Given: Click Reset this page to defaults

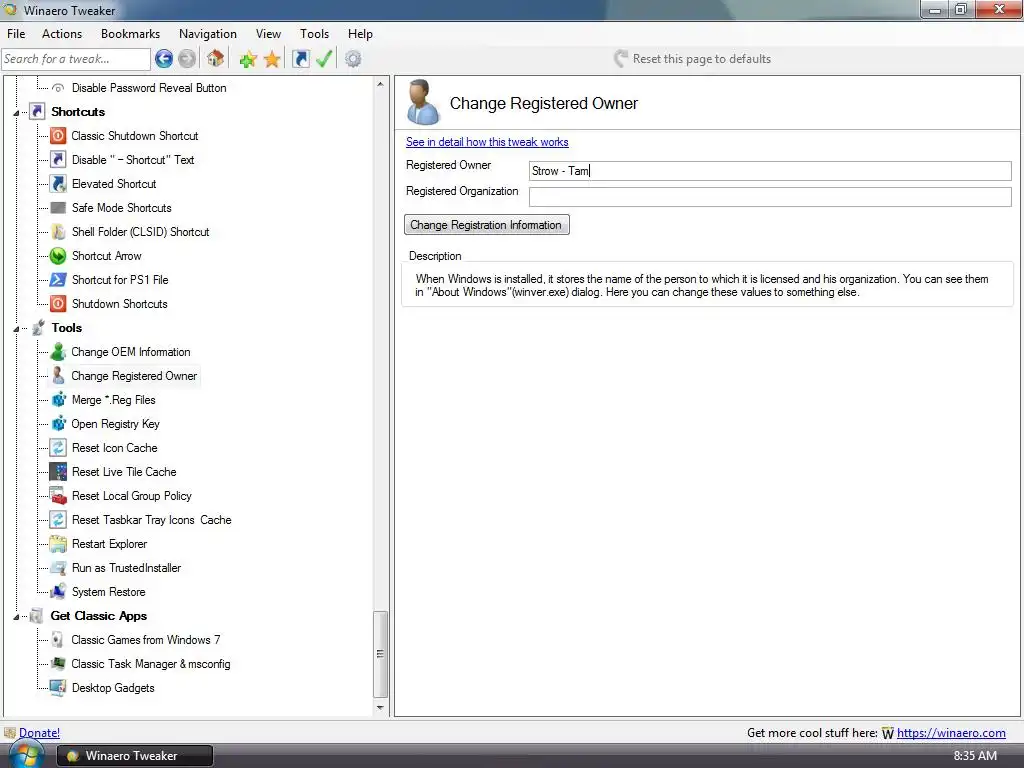Looking at the screenshot, I should click(x=693, y=59).
